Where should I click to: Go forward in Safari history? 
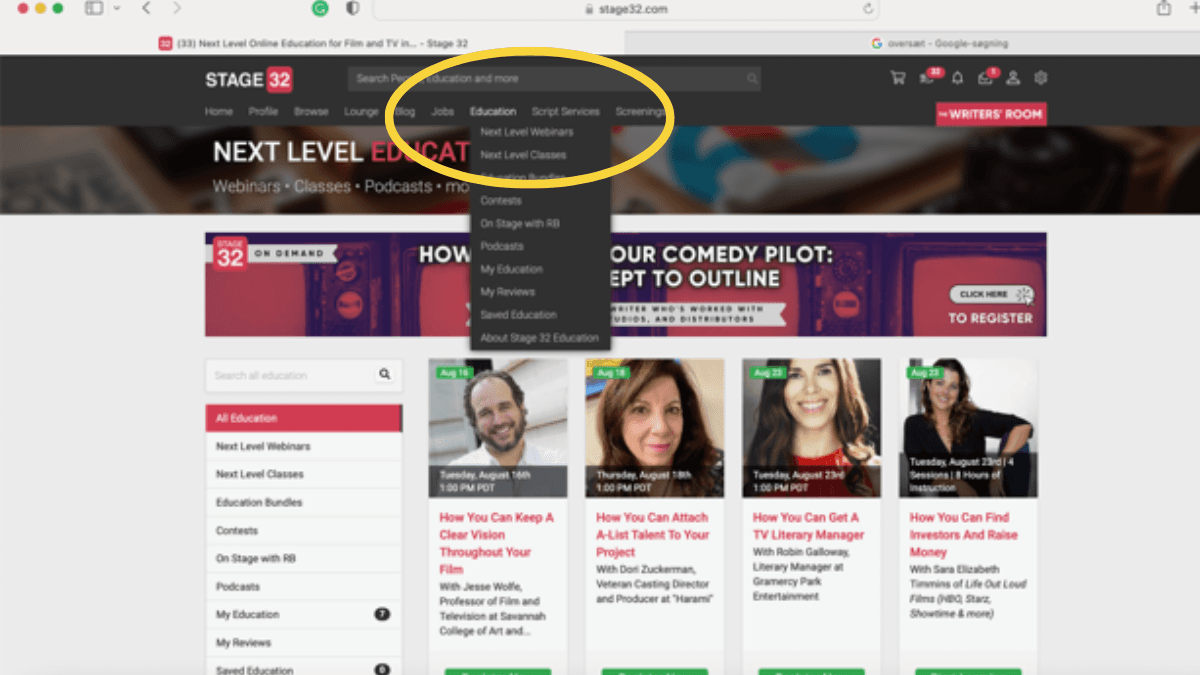[177, 8]
